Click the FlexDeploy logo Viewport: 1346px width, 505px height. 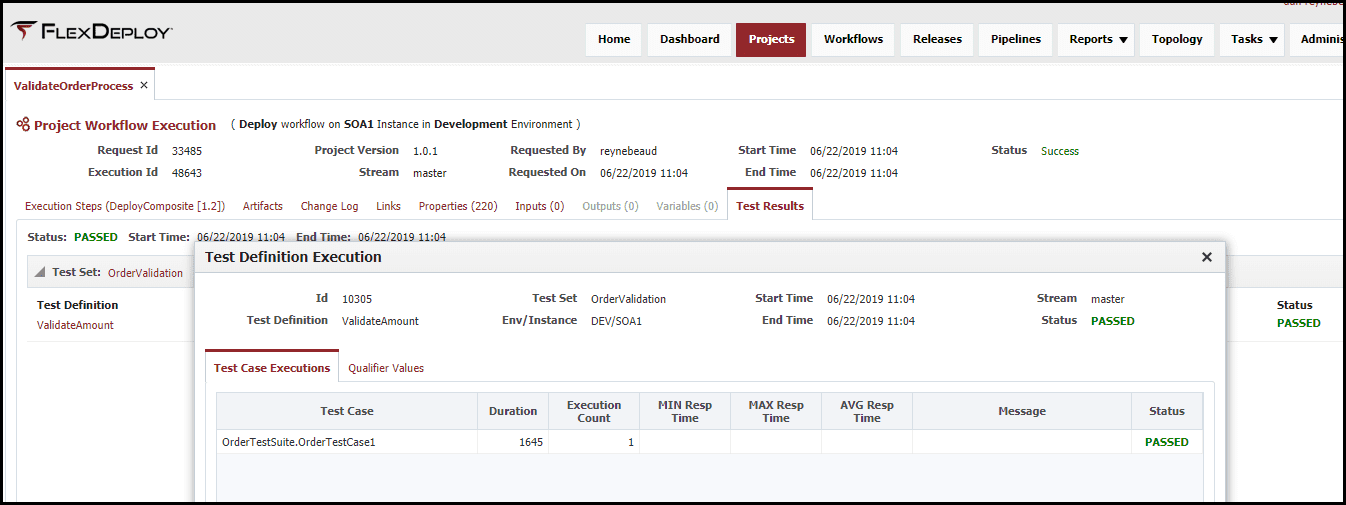92,32
